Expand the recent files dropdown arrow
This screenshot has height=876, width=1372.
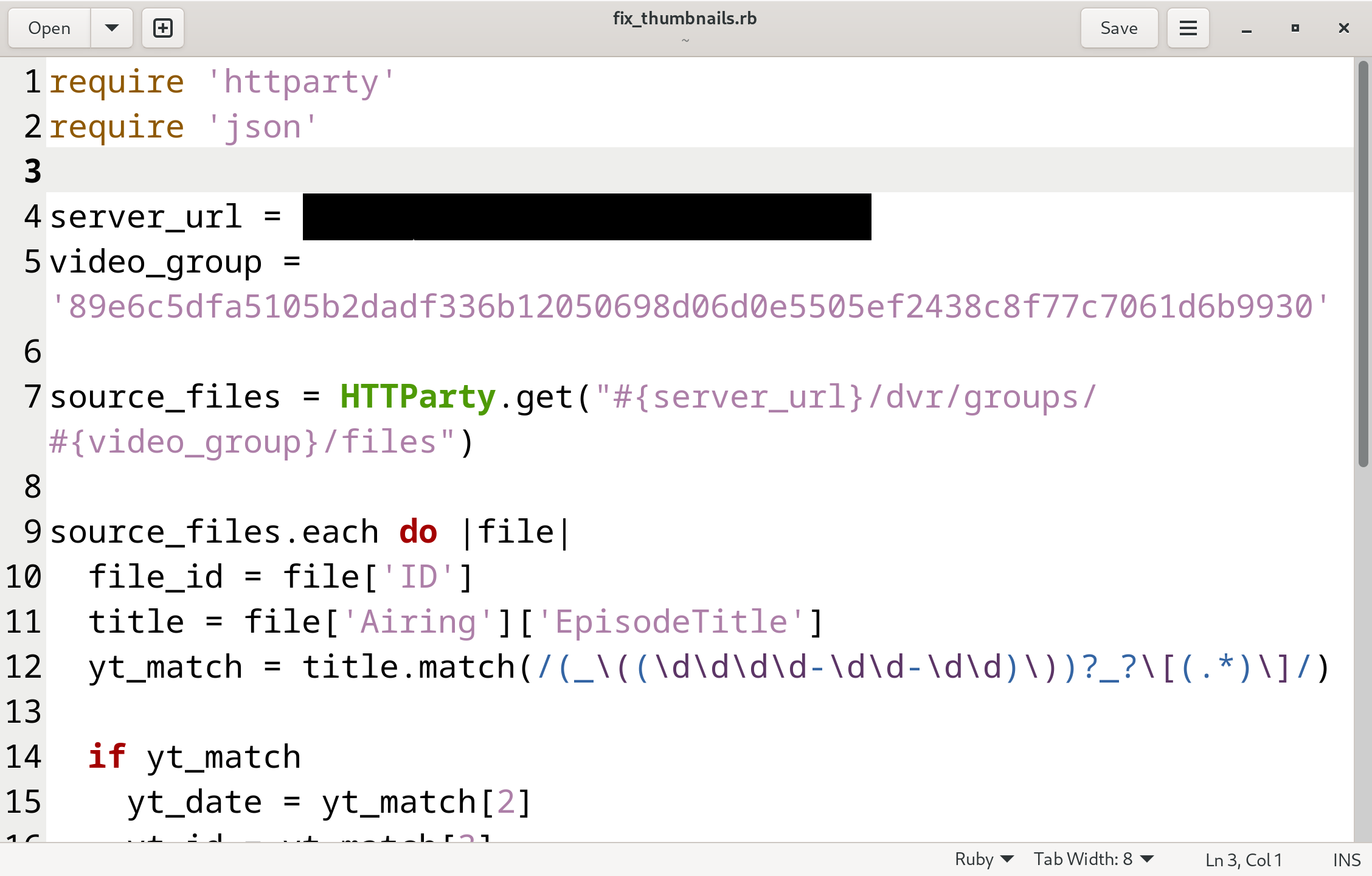pyautogui.click(x=112, y=28)
